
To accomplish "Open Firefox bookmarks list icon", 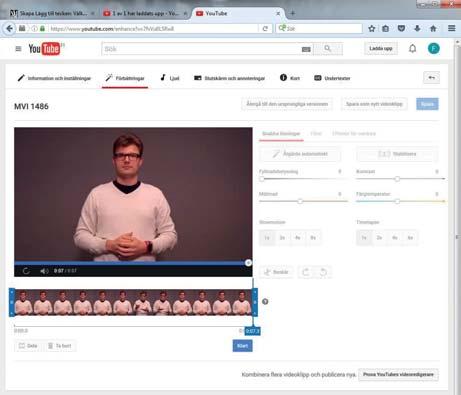I will coord(386,29).
